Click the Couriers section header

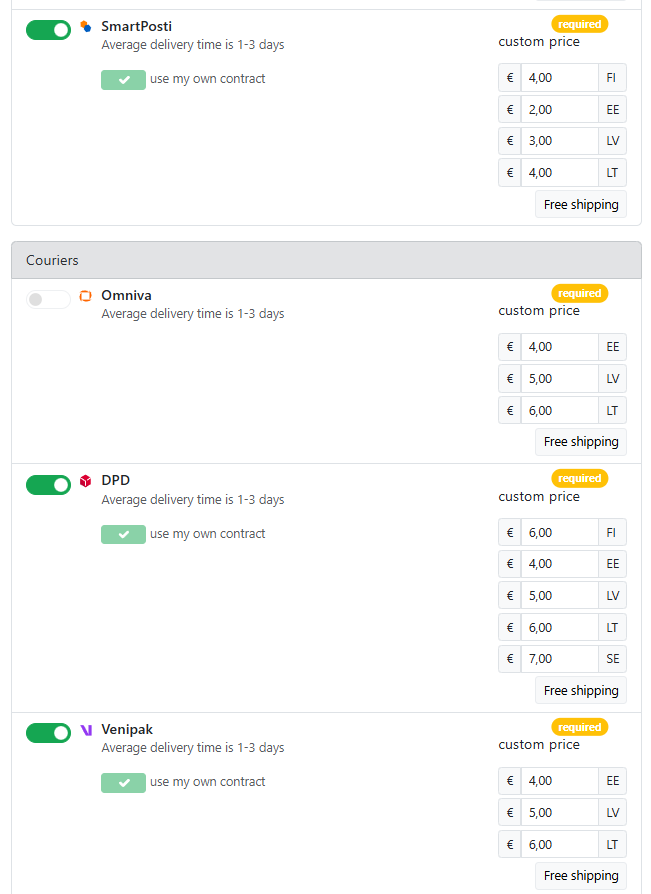pos(327,260)
